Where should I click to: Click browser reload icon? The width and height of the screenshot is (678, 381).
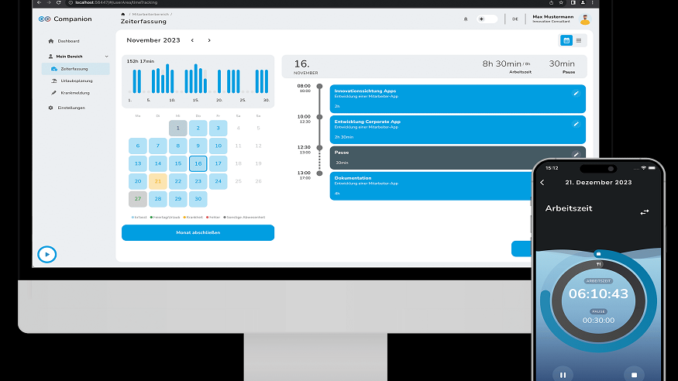[58, 3]
